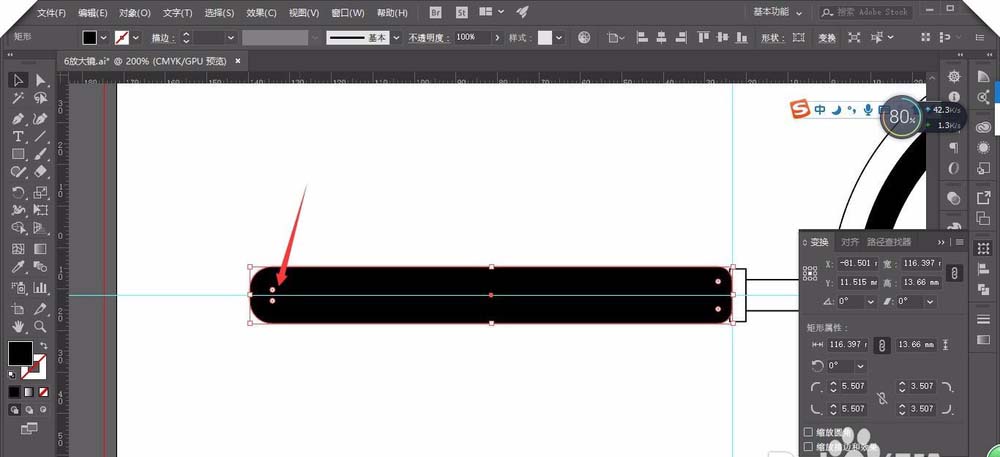
Task: Open the fill color dropdown in control bar
Action: point(103,38)
